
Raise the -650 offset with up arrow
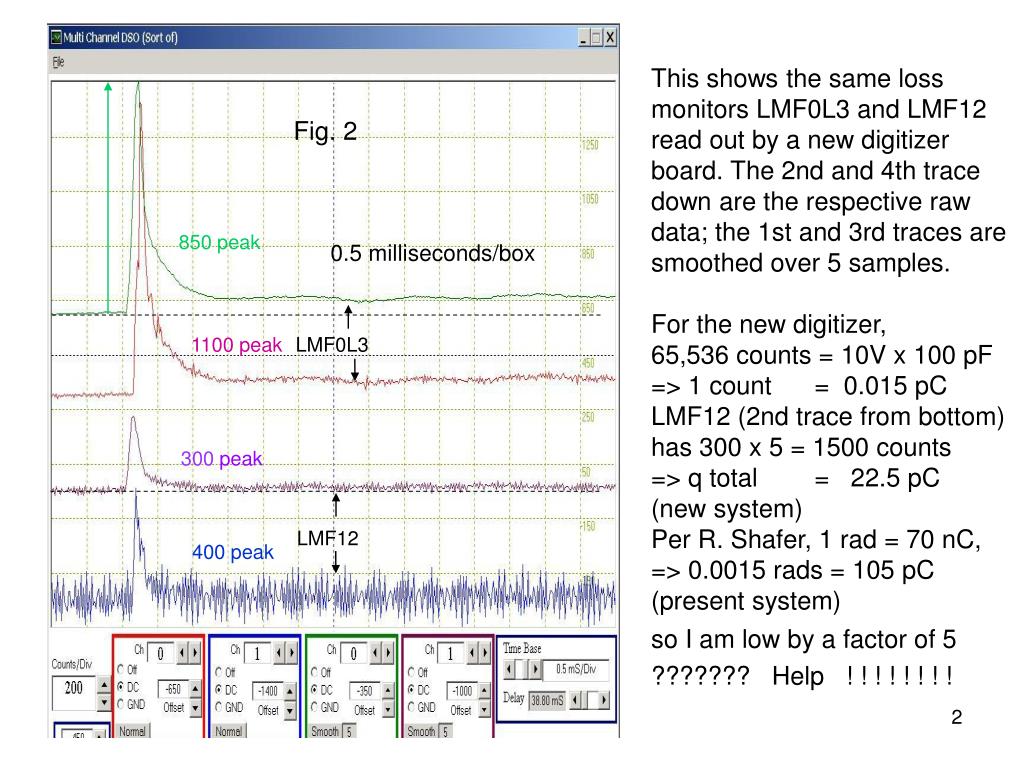[x=195, y=689]
